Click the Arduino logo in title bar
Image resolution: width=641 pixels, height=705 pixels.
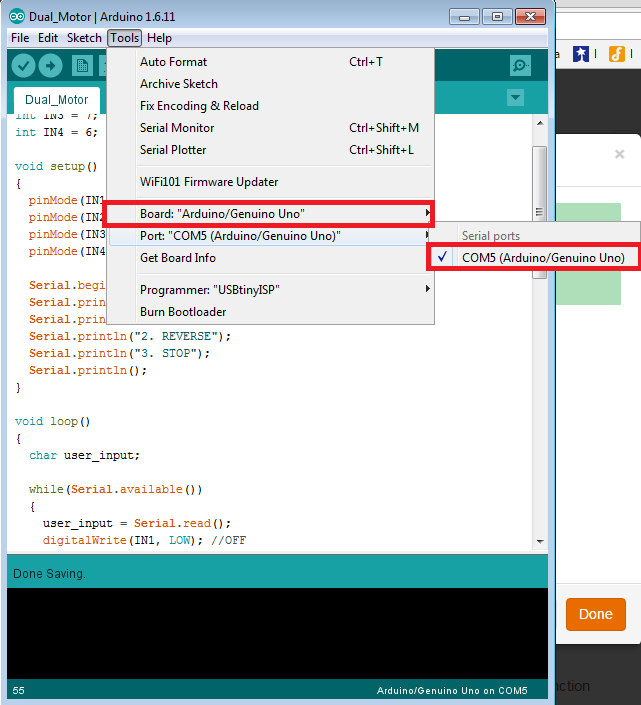pyautogui.click(x=17, y=17)
